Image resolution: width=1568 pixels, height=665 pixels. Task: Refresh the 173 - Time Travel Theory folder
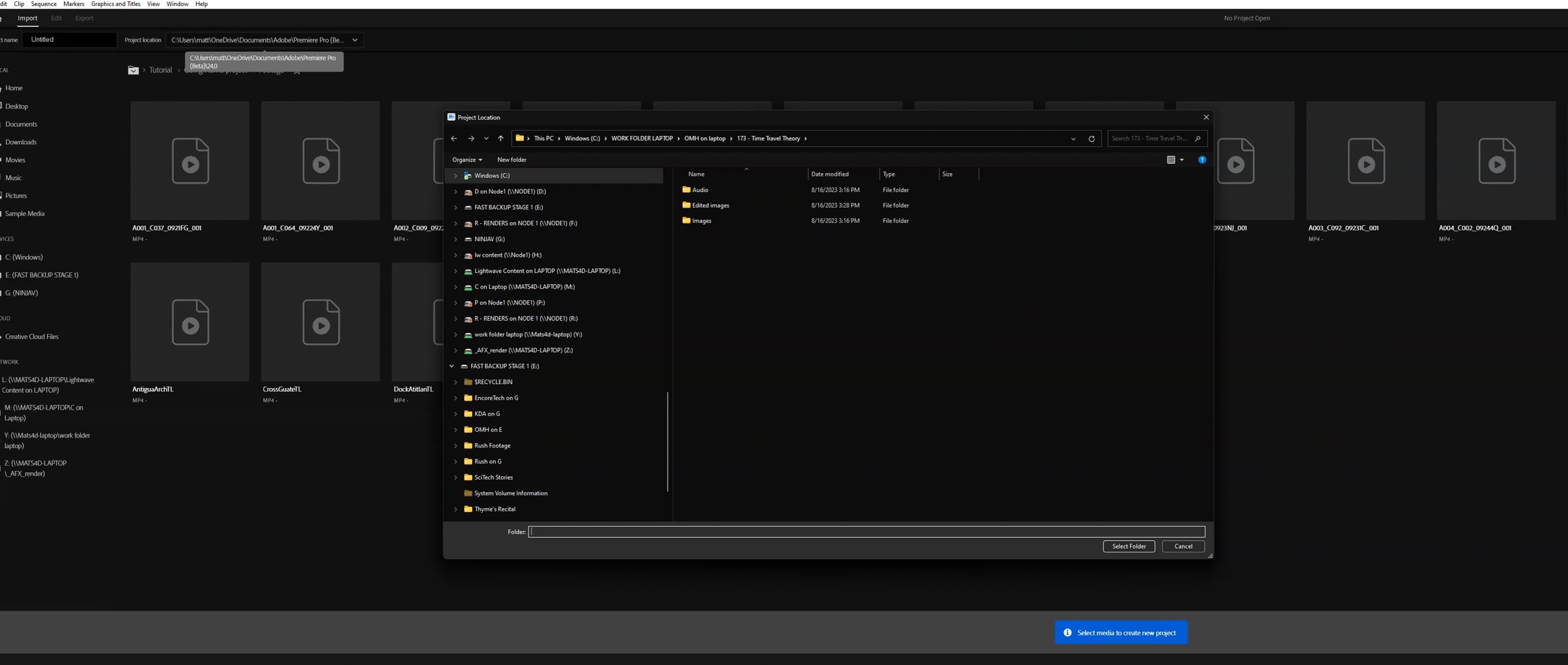pyautogui.click(x=1091, y=138)
